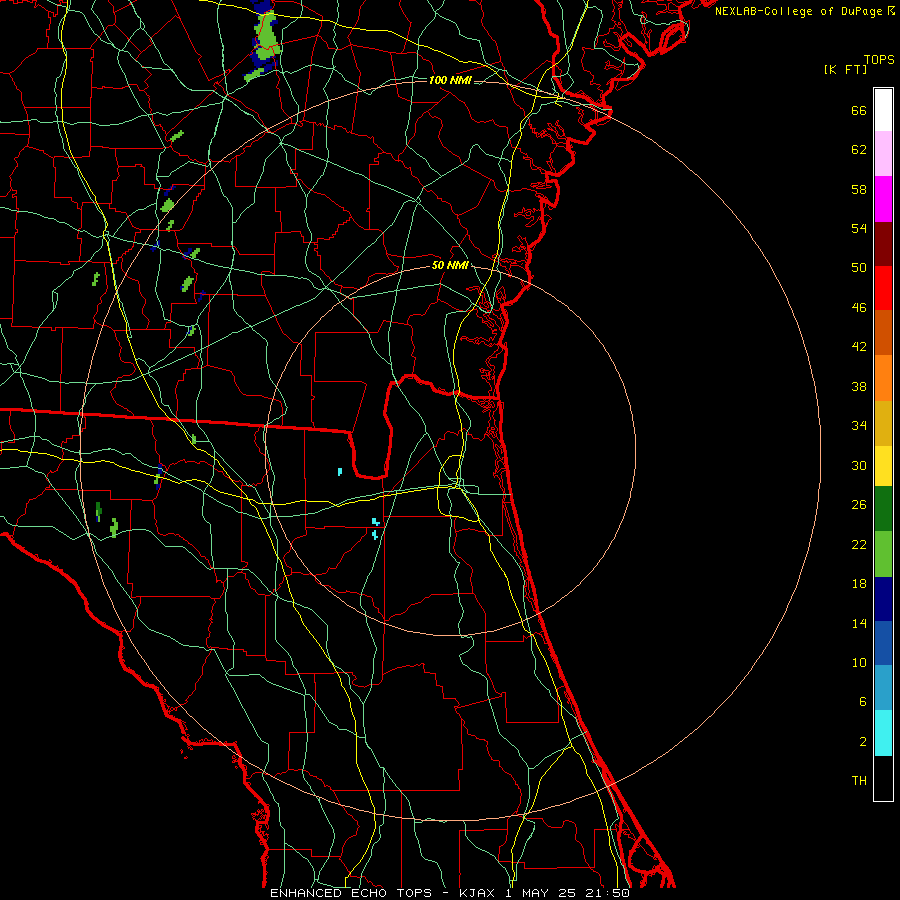Image resolution: width=900 pixels, height=900 pixels.
Task: Click the legend value 62
Action: click(x=859, y=150)
